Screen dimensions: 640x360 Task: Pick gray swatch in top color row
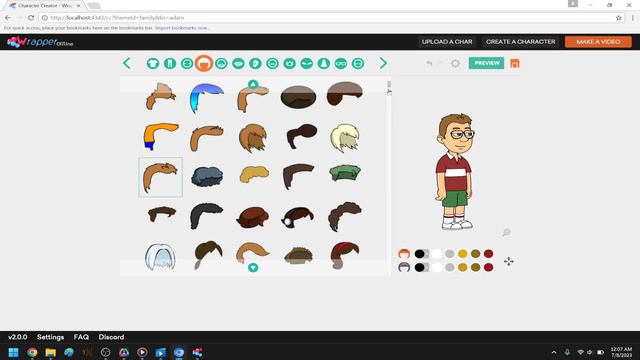[449, 254]
